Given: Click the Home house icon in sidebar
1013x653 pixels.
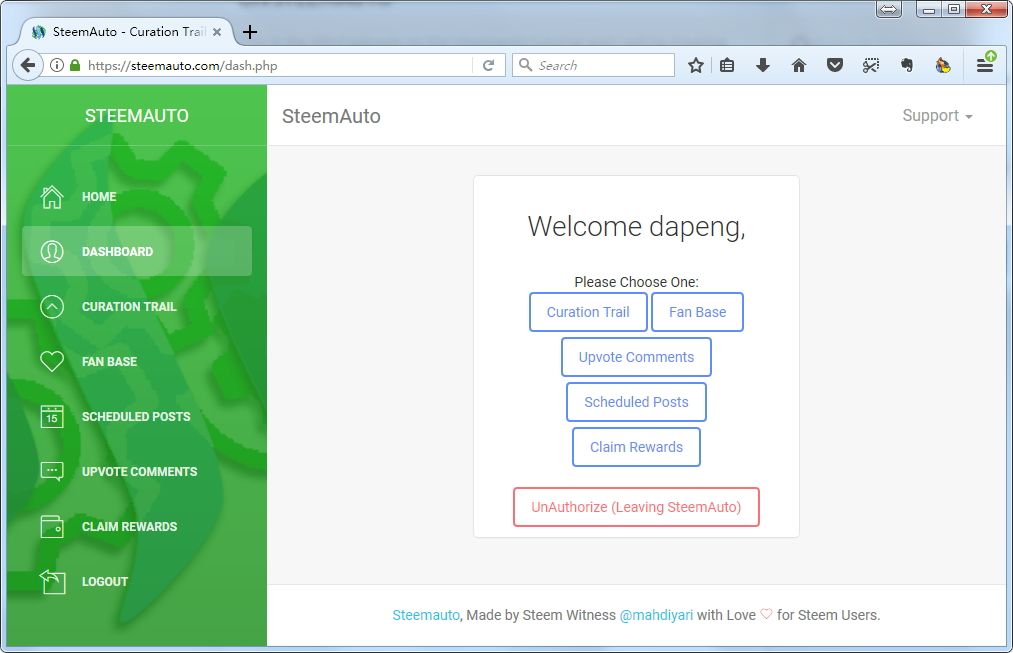Looking at the screenshot, I should click(52, 197).
